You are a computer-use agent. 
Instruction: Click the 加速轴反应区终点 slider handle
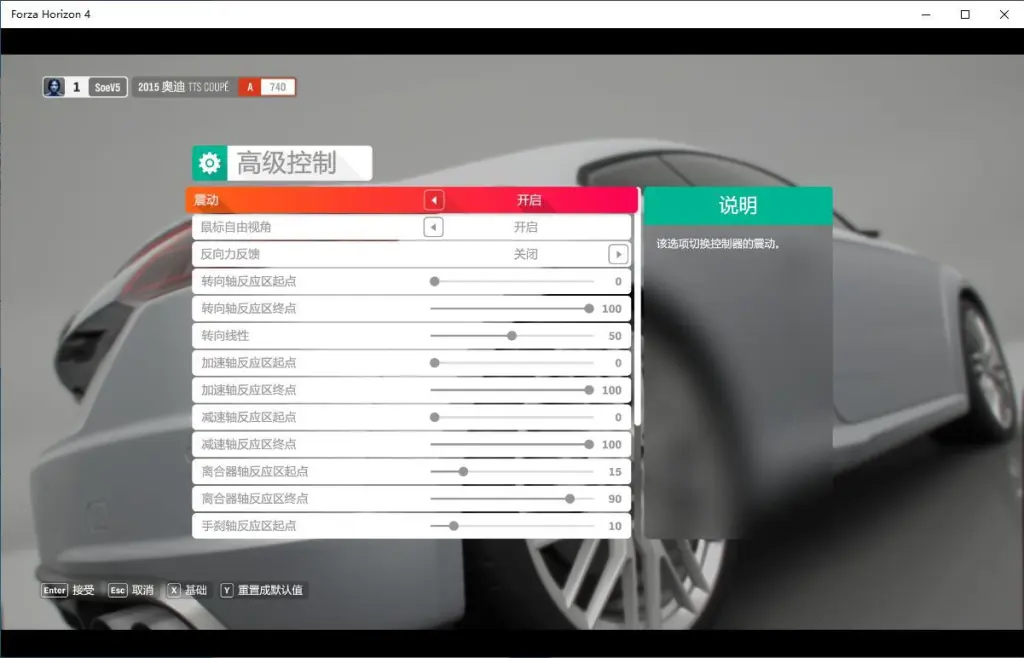pos(589,390)
